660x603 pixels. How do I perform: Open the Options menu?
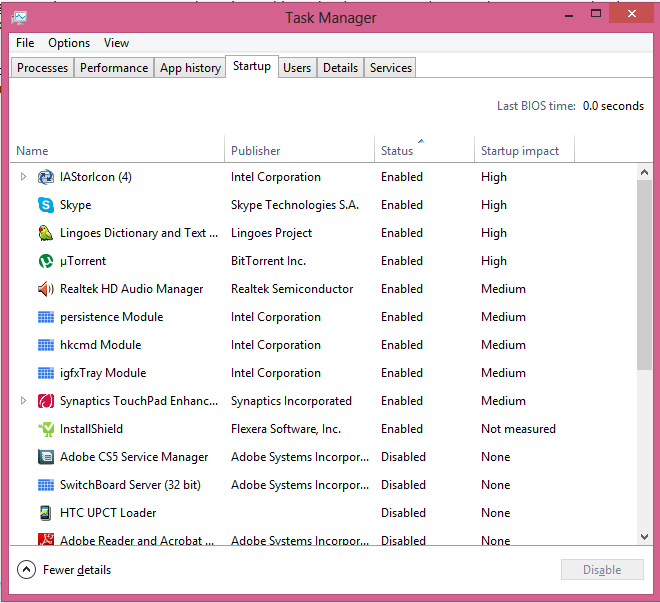coord(69,43)
